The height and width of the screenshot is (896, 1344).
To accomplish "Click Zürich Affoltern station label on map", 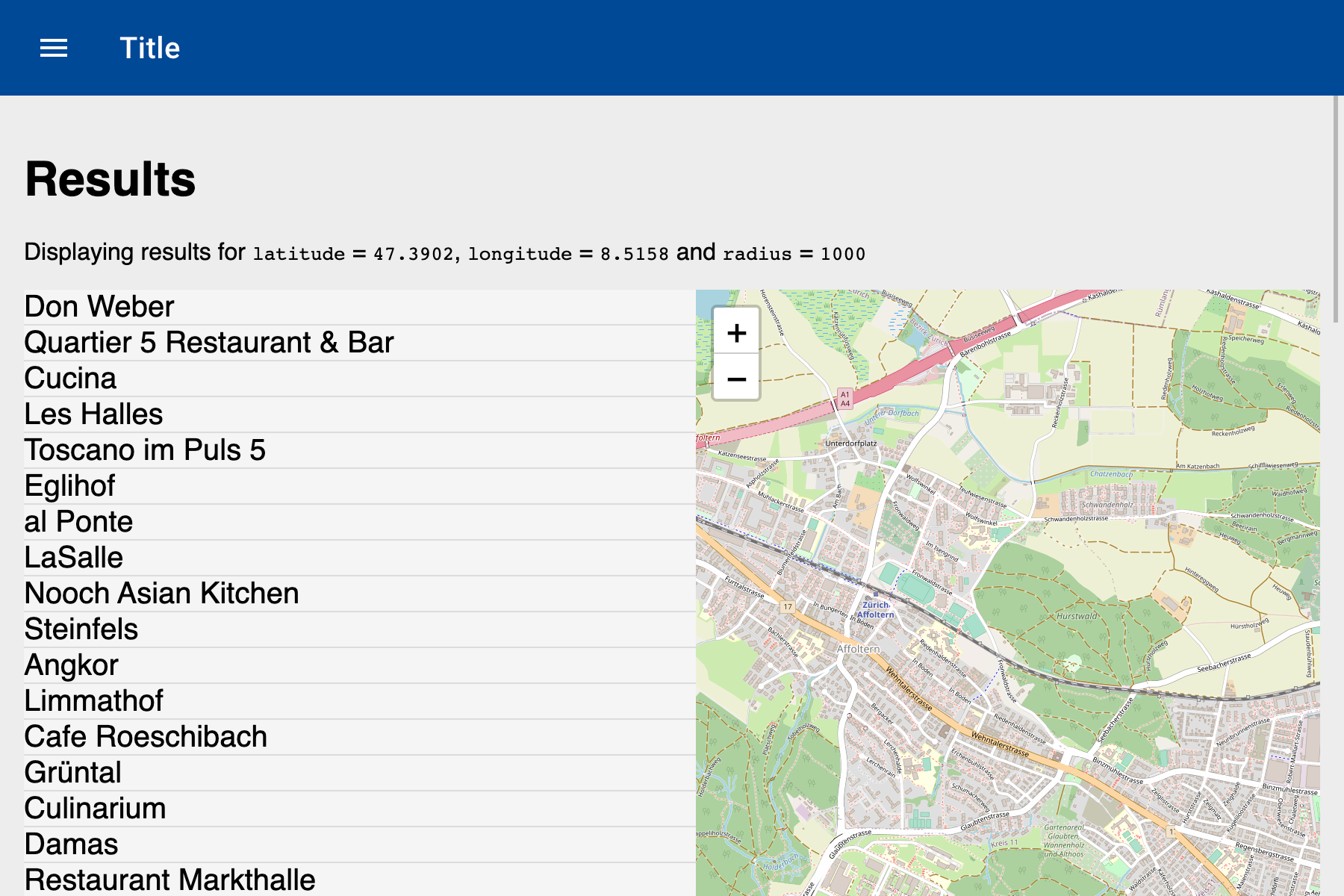I will coord(875,610).
